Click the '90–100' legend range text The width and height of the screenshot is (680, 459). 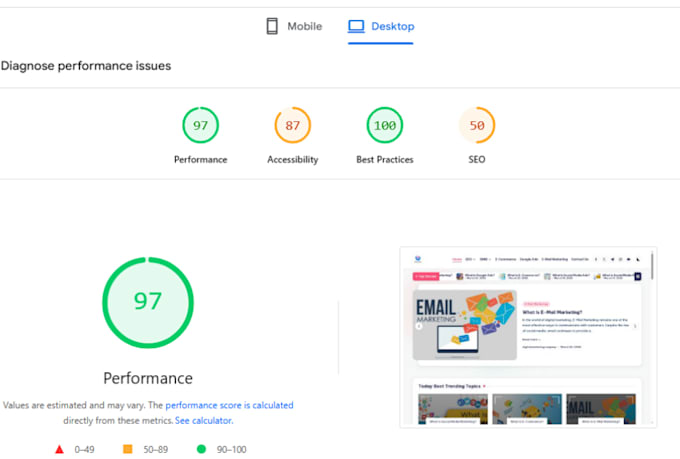coord(232,449)
